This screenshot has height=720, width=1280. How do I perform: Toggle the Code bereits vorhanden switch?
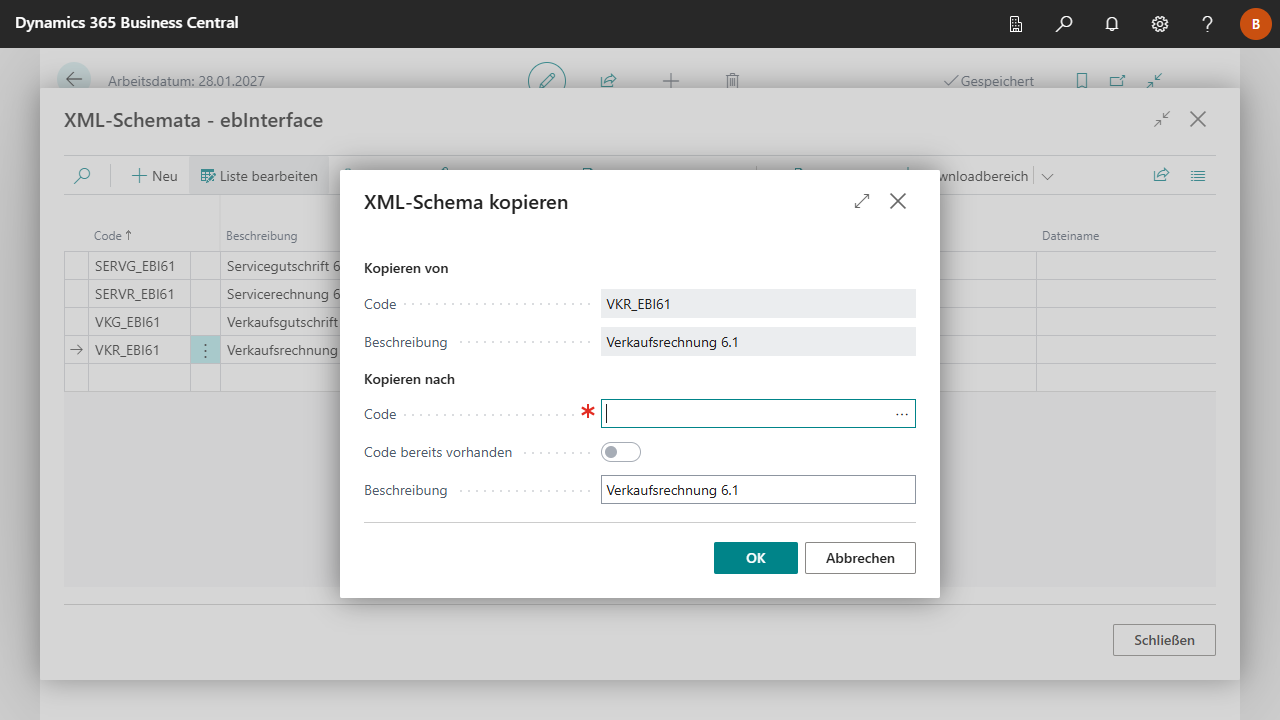tap(620, 452)
